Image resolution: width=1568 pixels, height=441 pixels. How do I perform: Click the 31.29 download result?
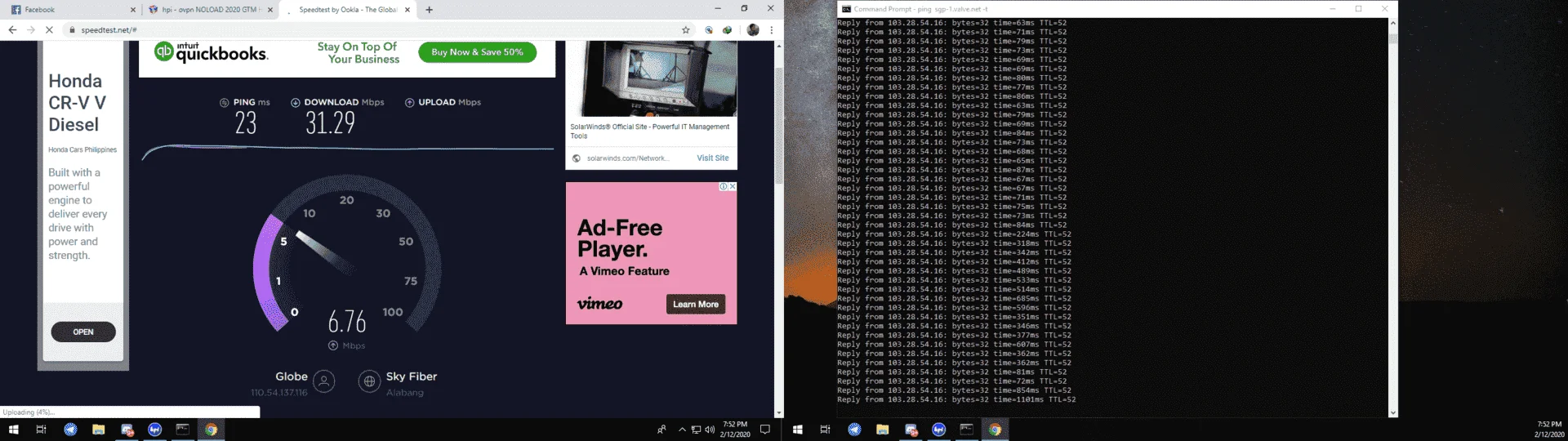[330, 122]
